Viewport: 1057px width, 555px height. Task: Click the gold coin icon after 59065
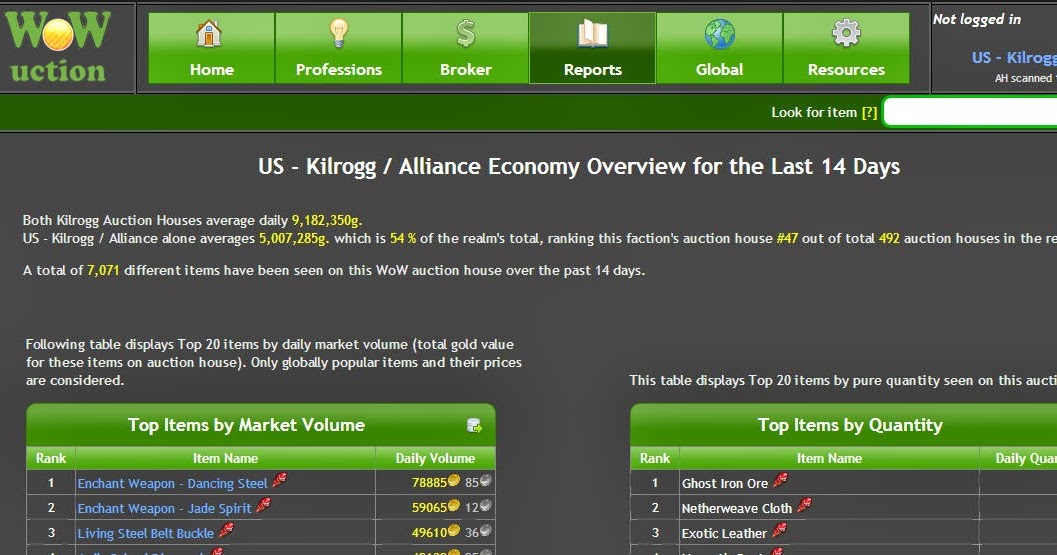pos(454,506)
